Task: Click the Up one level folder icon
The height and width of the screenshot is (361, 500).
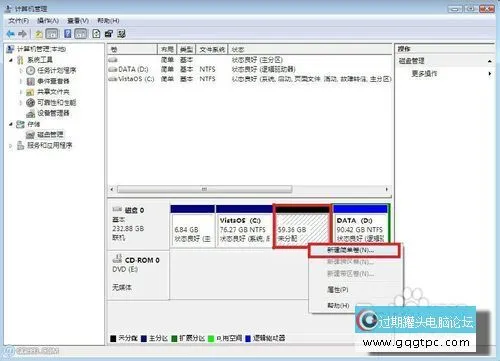Action: coord(39,34)
